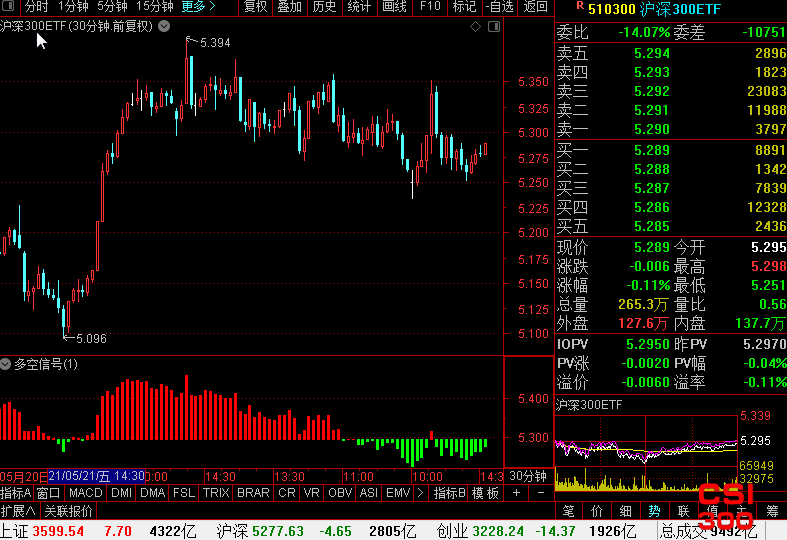The width and height of the screenshot is (787, 540).
Task: Click the 卖一 5.290 ask row
Action: point(671,129)
